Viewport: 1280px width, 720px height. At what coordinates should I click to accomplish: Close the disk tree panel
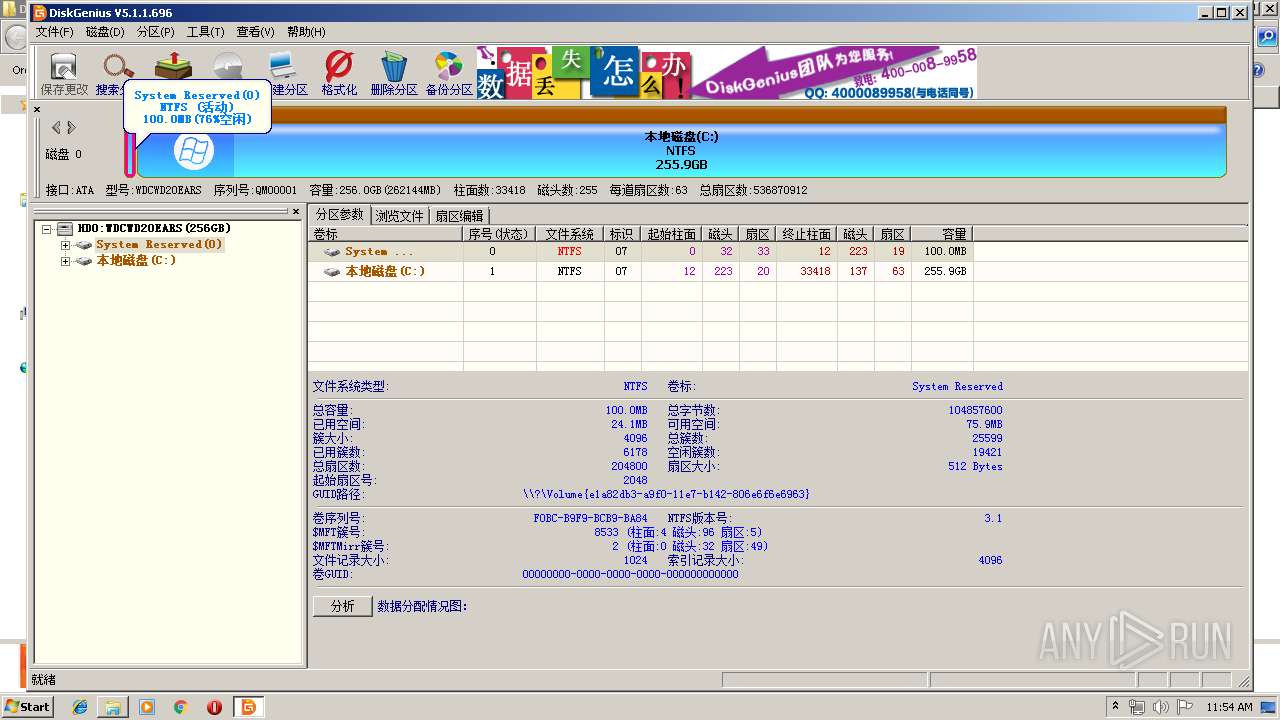[x=296, y=211]
